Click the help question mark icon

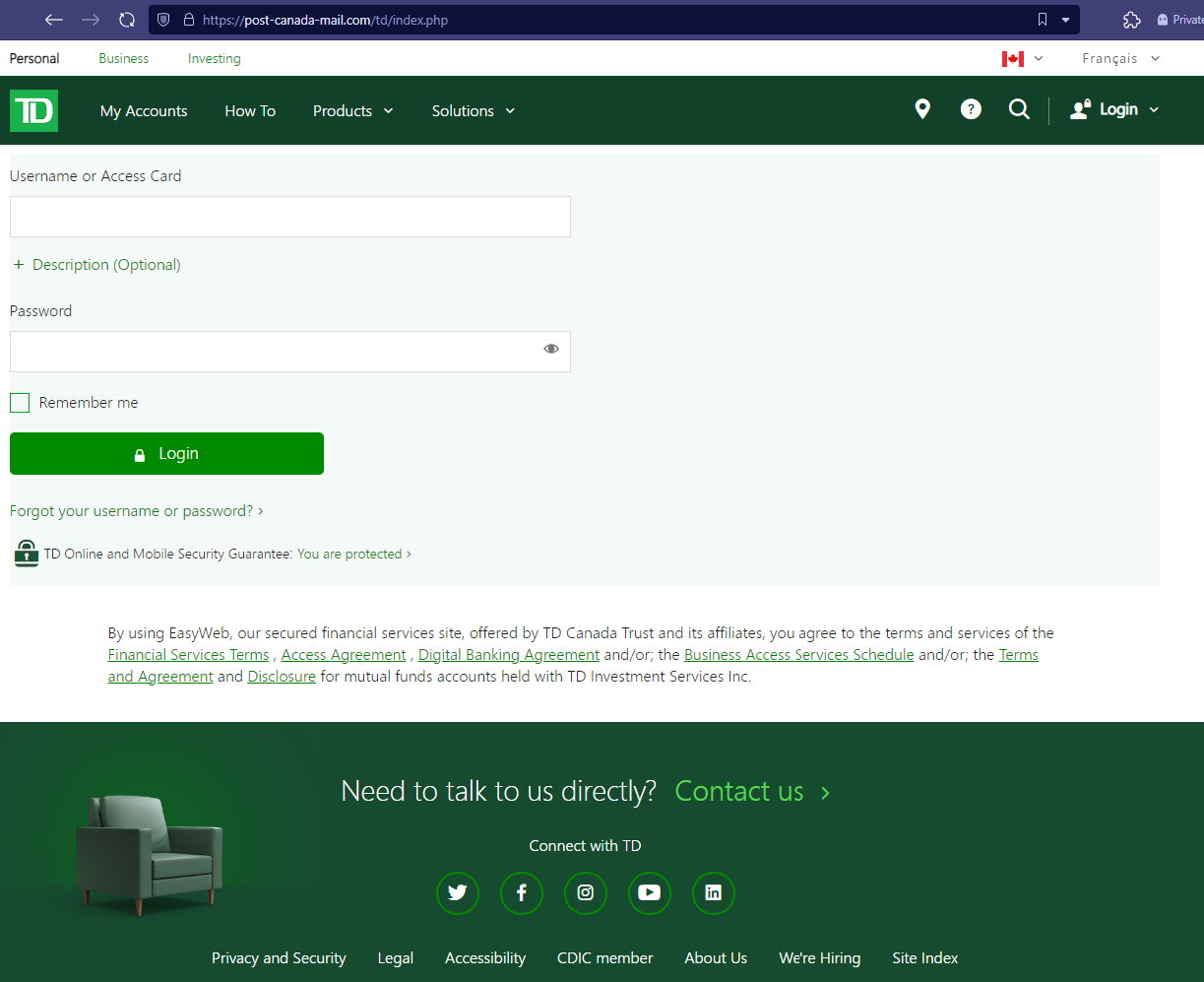pyautogui.click(x=971, y=109)
